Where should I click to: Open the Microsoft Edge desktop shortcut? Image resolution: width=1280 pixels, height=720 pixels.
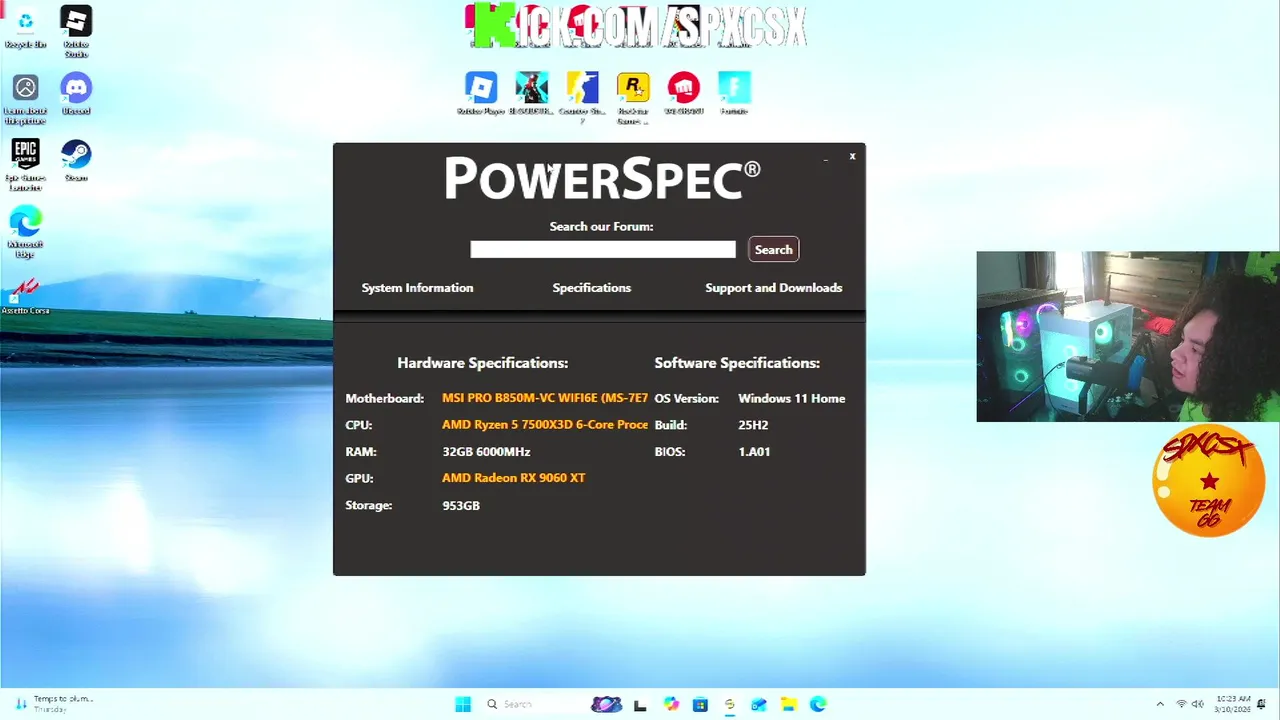tap(25, 231)
